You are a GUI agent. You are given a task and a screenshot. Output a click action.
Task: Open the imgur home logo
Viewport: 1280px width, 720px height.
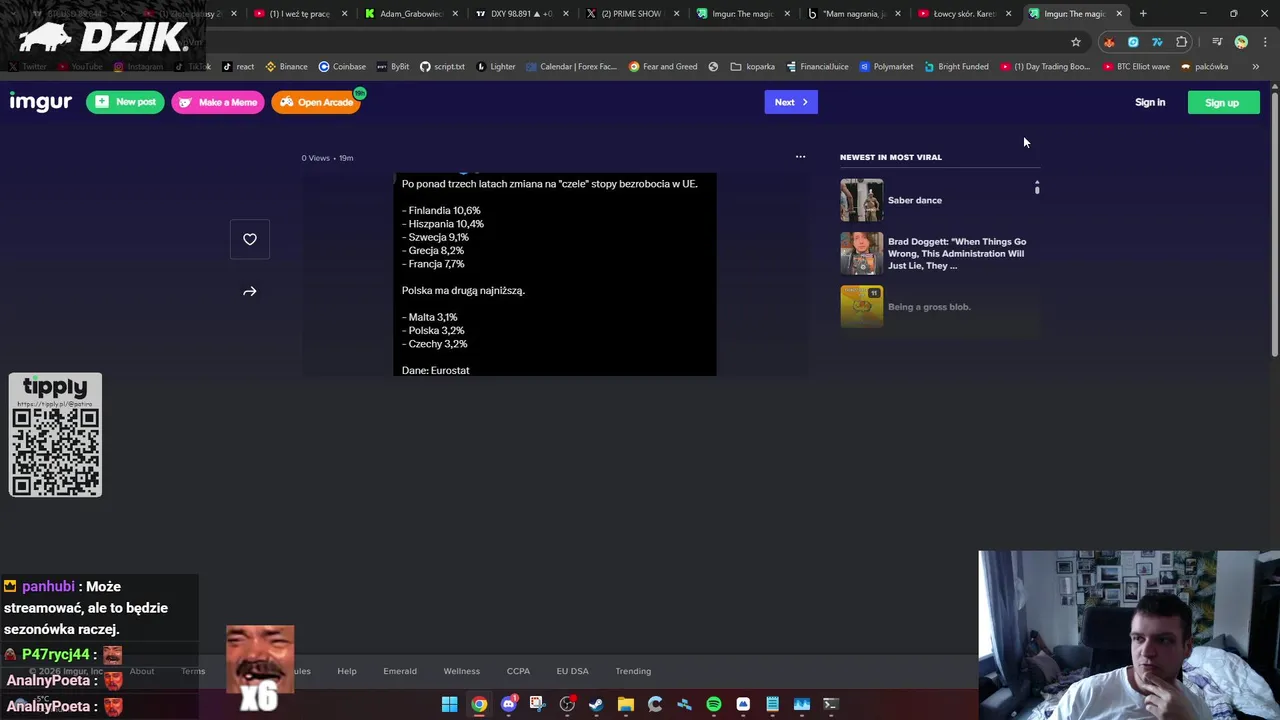(41, 102)
